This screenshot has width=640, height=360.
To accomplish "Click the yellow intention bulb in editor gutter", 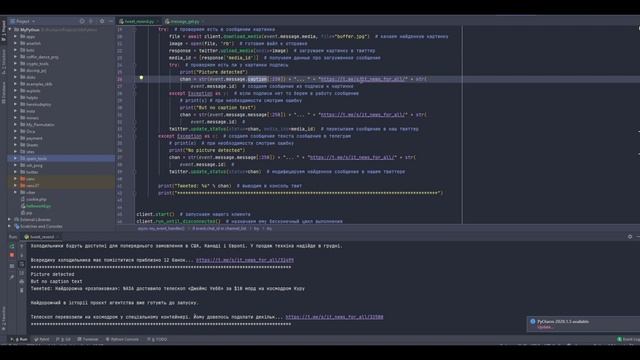I will point(141,78).
